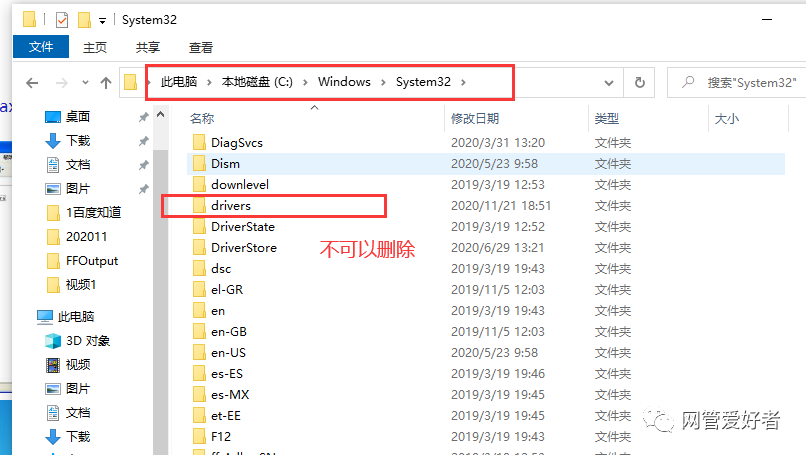
Task: Sort by the 类型 column header
Action: tap(607, 119)
